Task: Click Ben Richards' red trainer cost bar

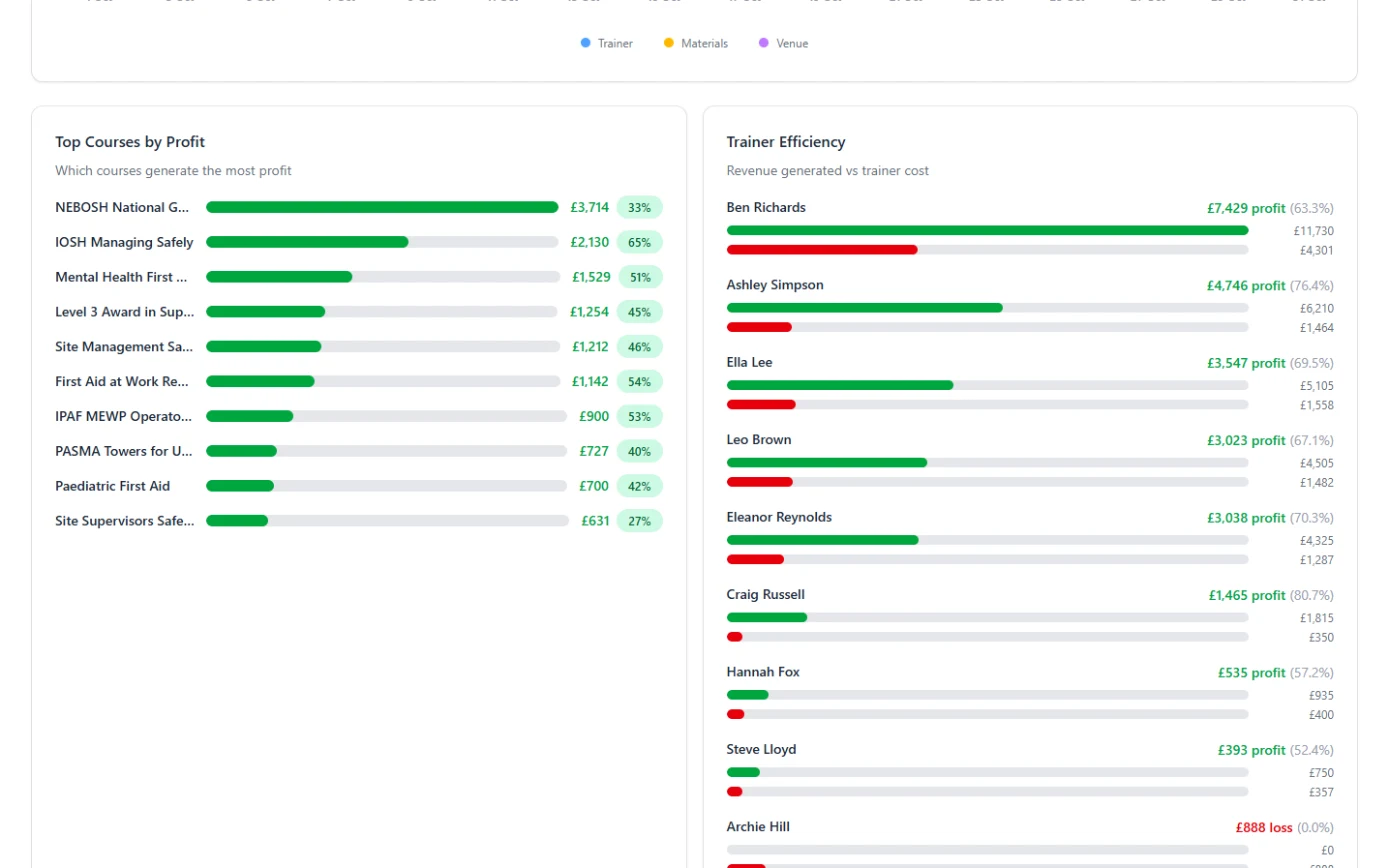Action: (822, 250)
